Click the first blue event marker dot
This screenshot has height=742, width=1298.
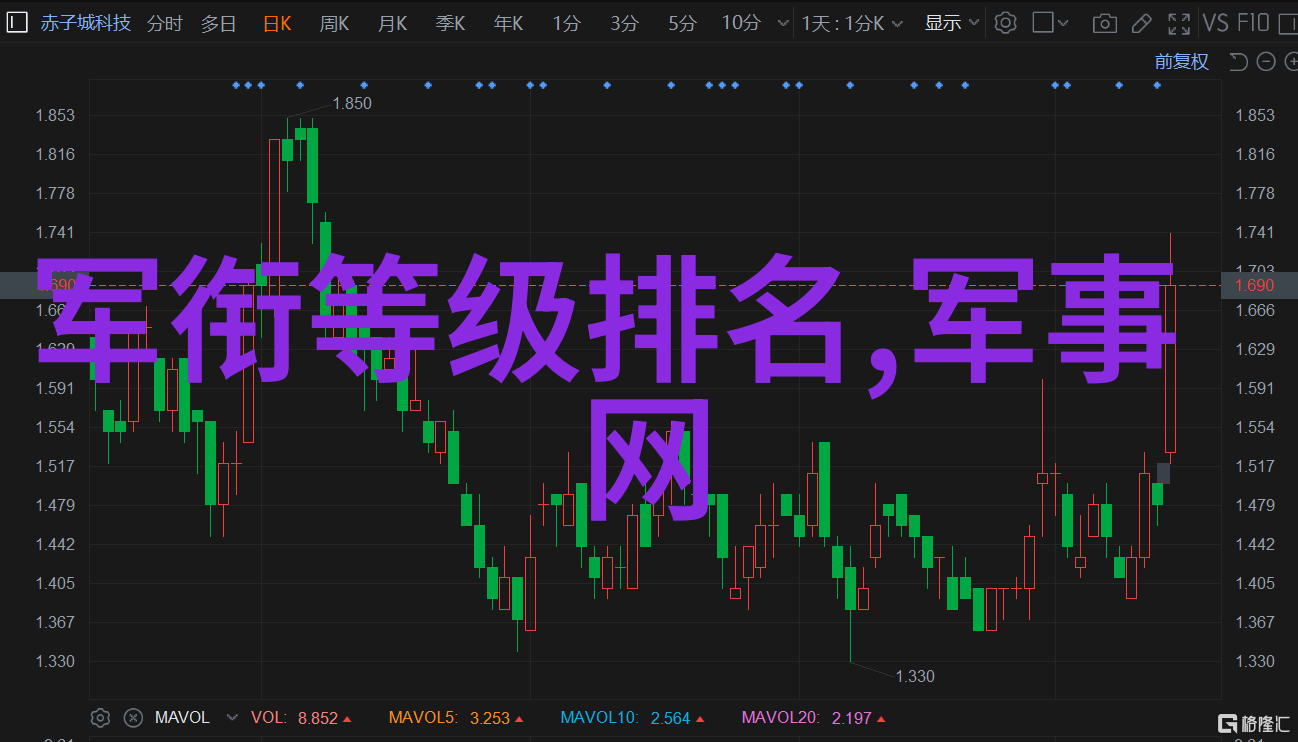pyautogui.click(x=236, y=85)
